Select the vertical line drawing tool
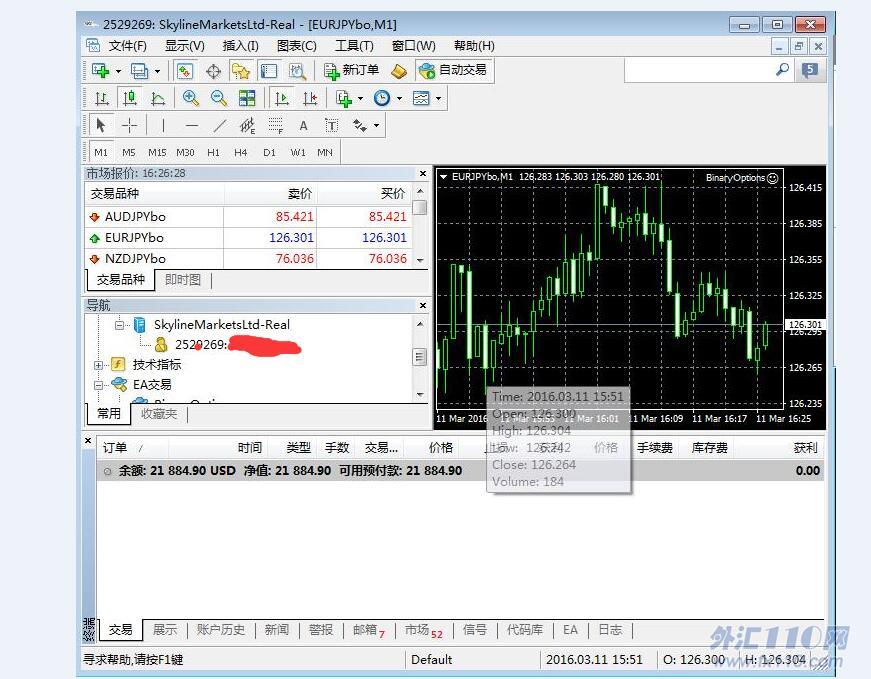Screen dimensions: 871x679 (x=163, y=126)
